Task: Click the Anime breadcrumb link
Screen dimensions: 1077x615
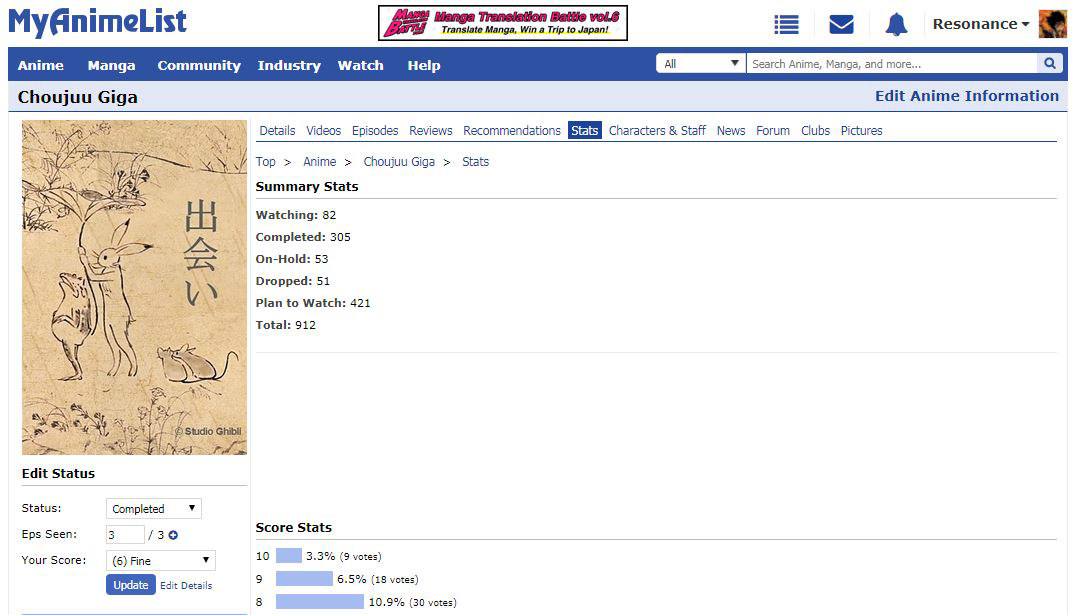Action: pos(319,161)
